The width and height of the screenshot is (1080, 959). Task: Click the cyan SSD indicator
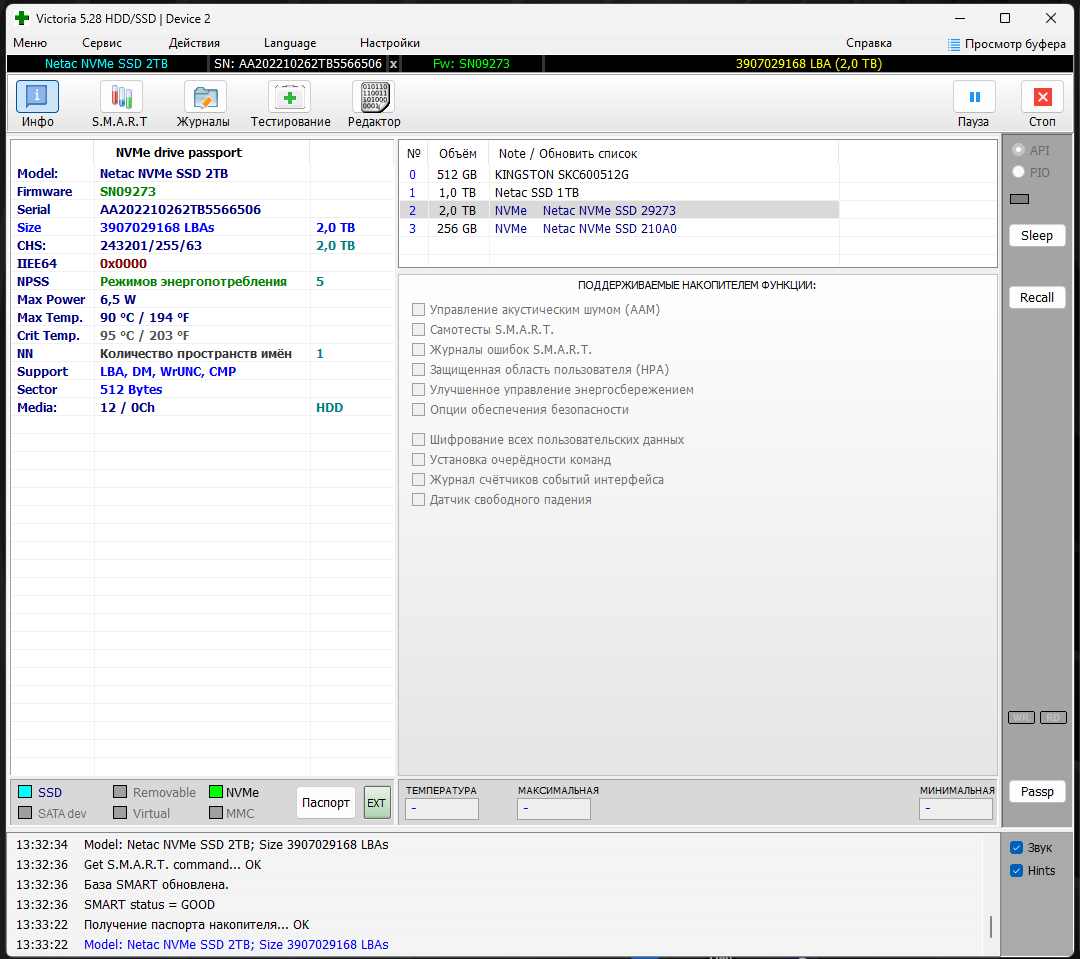click(25, 792)
